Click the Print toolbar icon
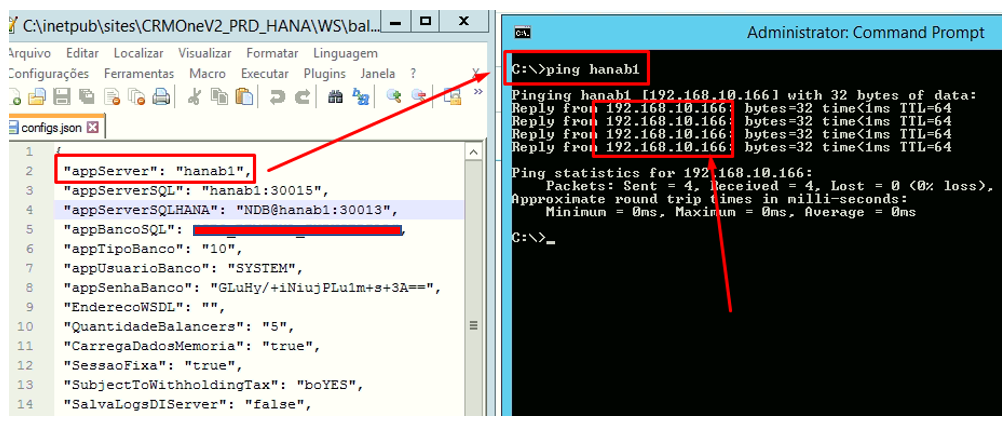The width and height of the screenshot is (1002, 427). 160,97
